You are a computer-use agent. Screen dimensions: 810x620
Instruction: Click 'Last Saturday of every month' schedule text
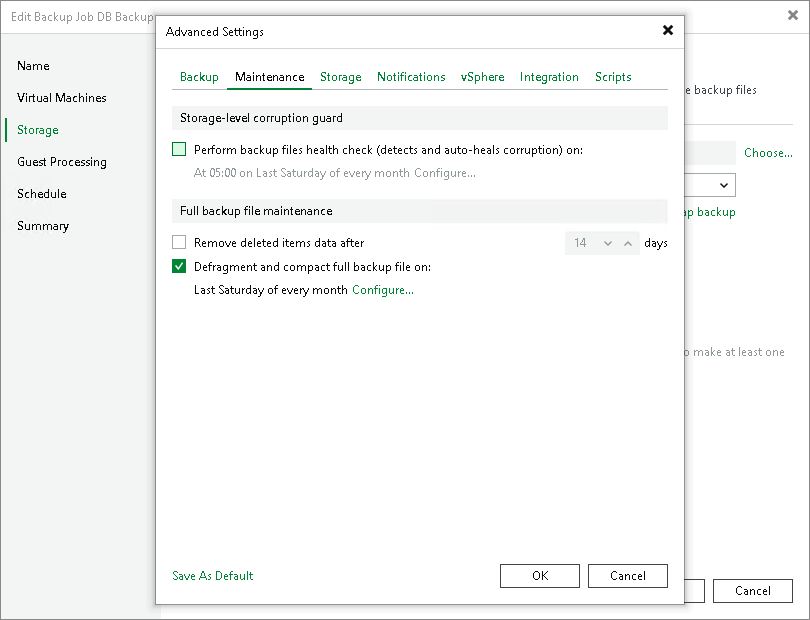(270, 290)
